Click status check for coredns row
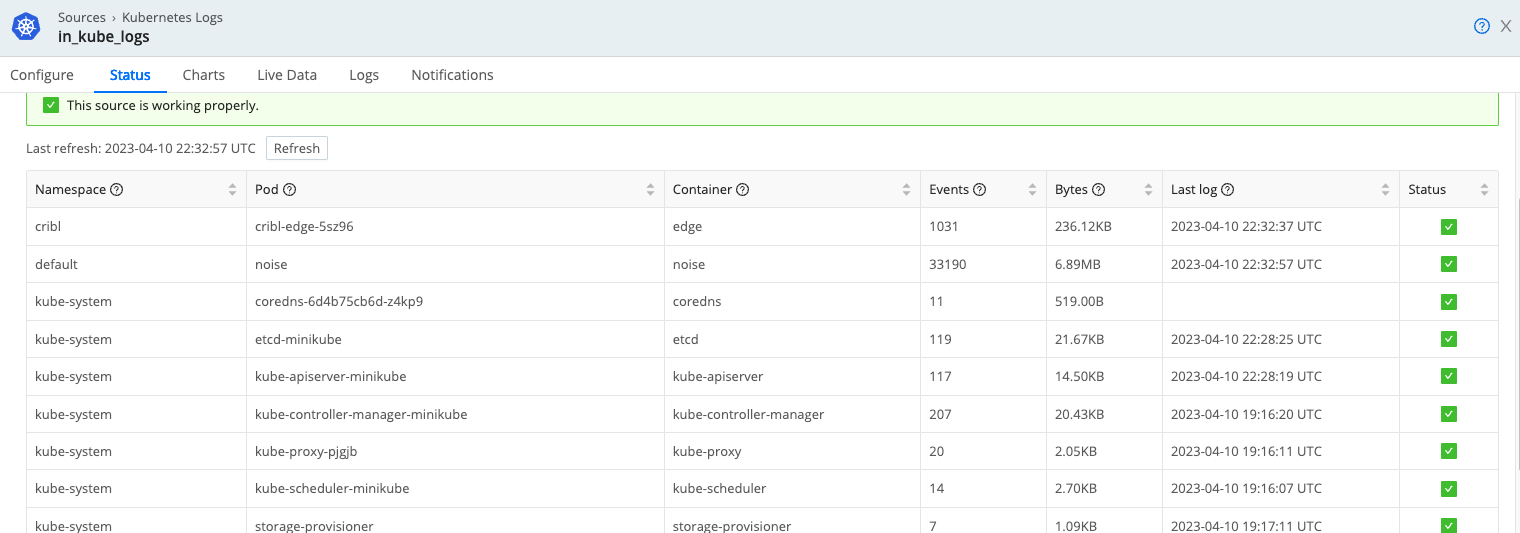 (1449, 302)
